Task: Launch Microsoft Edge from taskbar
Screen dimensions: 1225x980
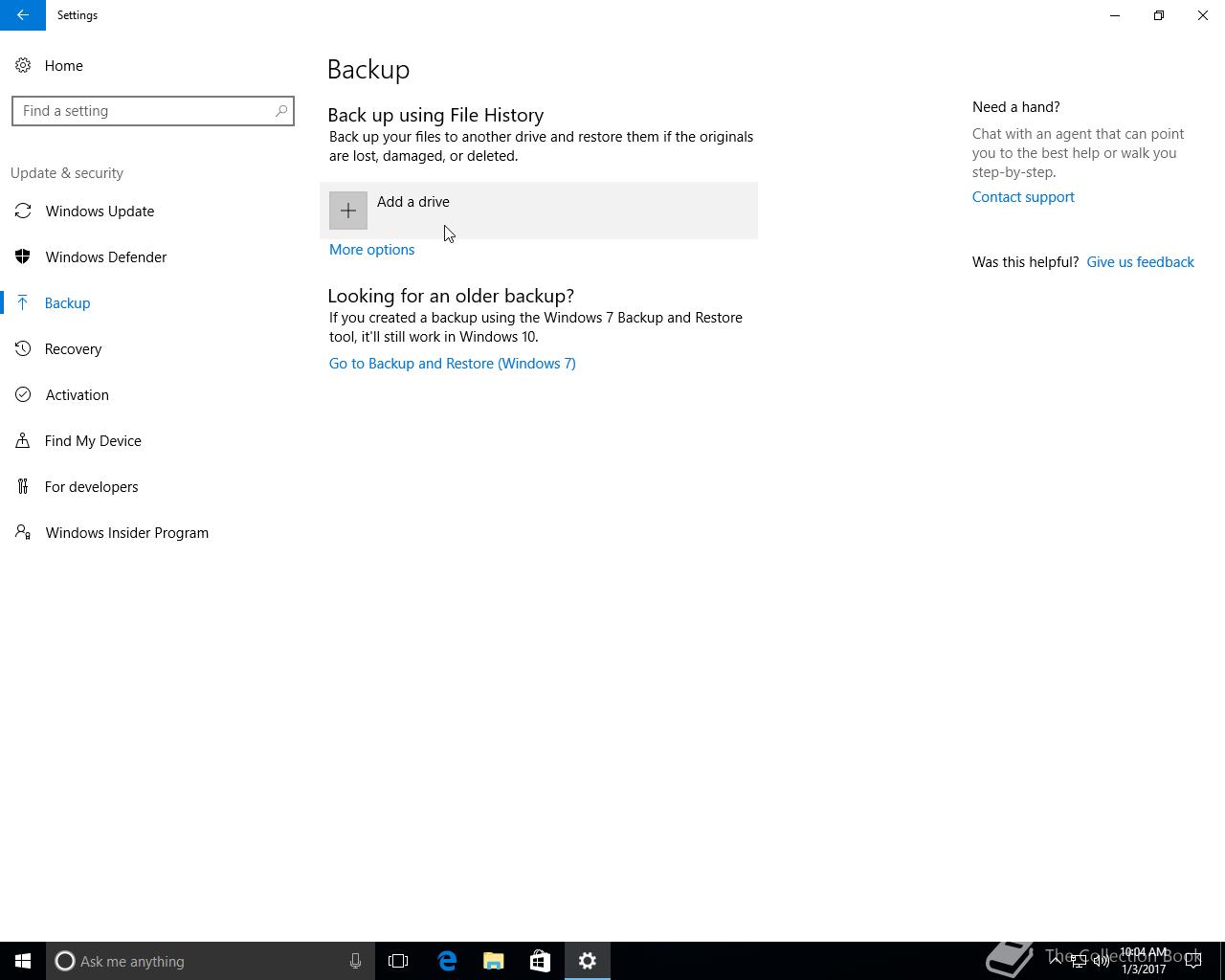Action: [447, 961]
